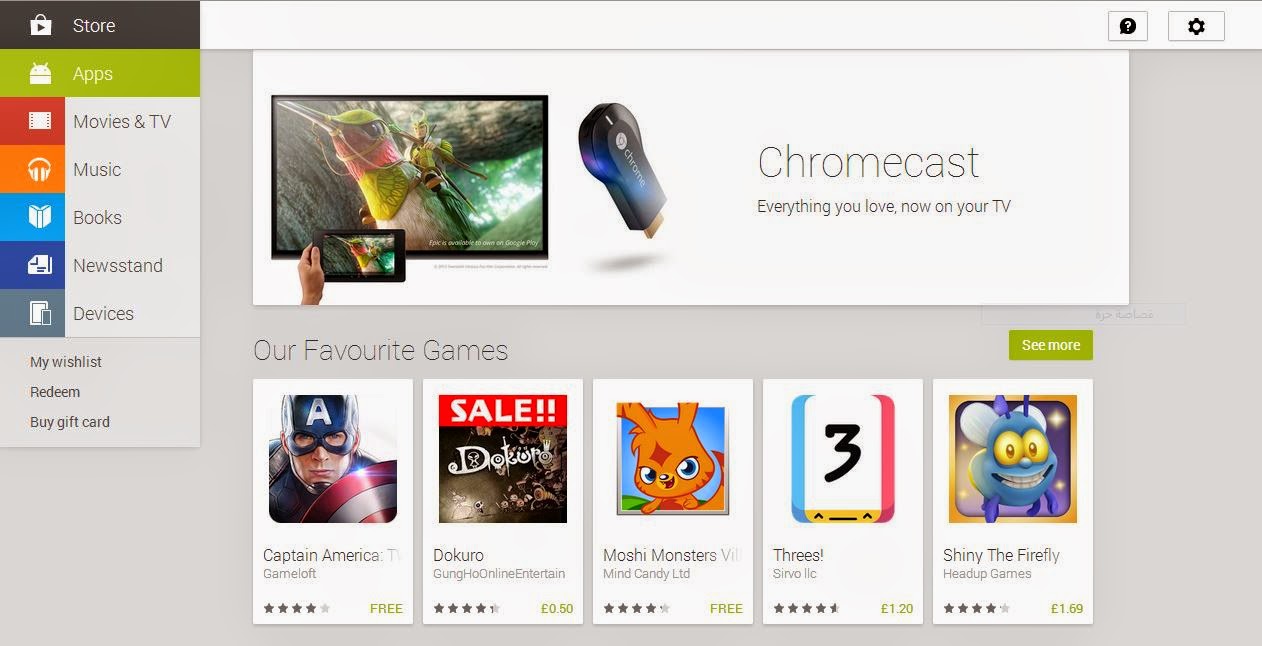Open settings gear button
Screen dimensions: 1262x646
click(x=1196, y=26)
